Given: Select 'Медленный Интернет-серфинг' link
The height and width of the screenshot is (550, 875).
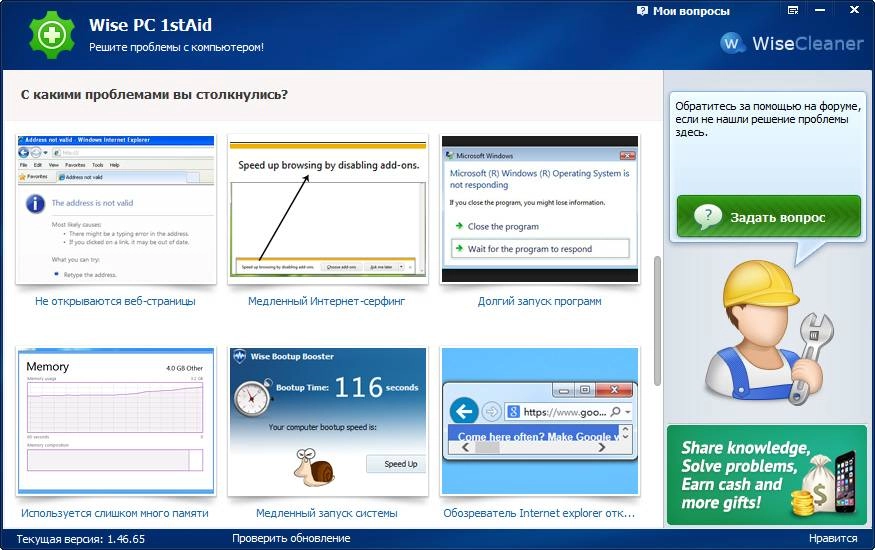Looking at the screenshot, I should pos(326,301).
